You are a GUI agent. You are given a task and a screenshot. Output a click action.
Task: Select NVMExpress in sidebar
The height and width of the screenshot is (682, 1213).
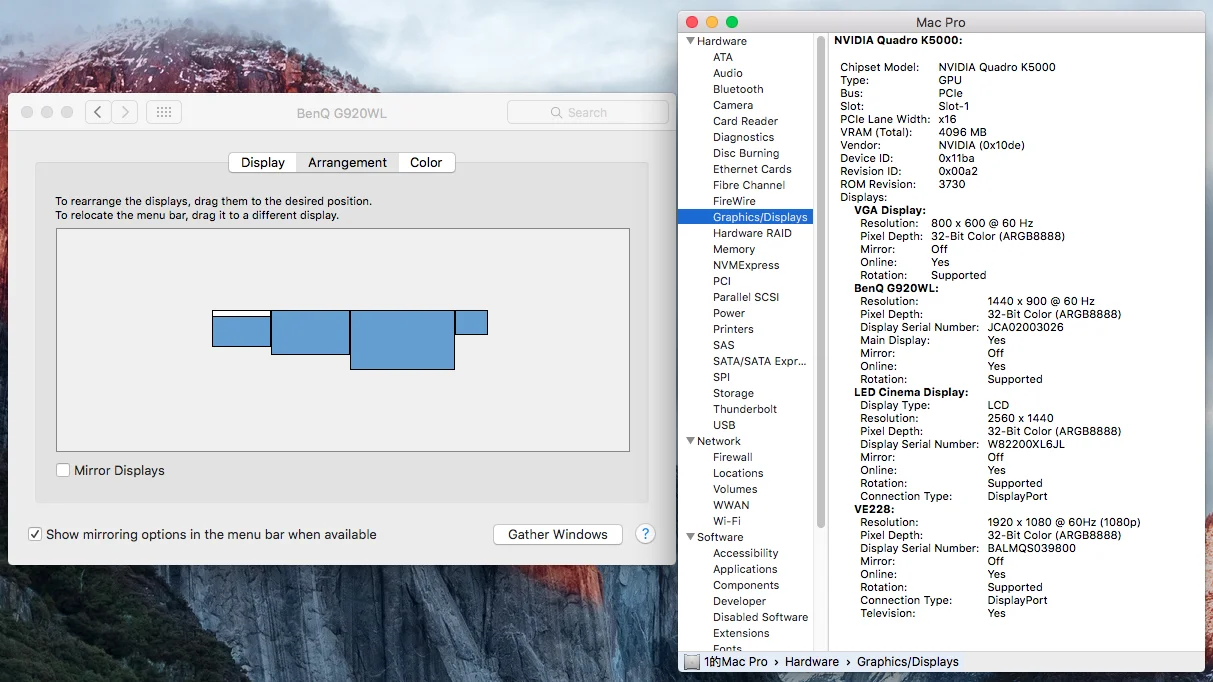point(746,265)
